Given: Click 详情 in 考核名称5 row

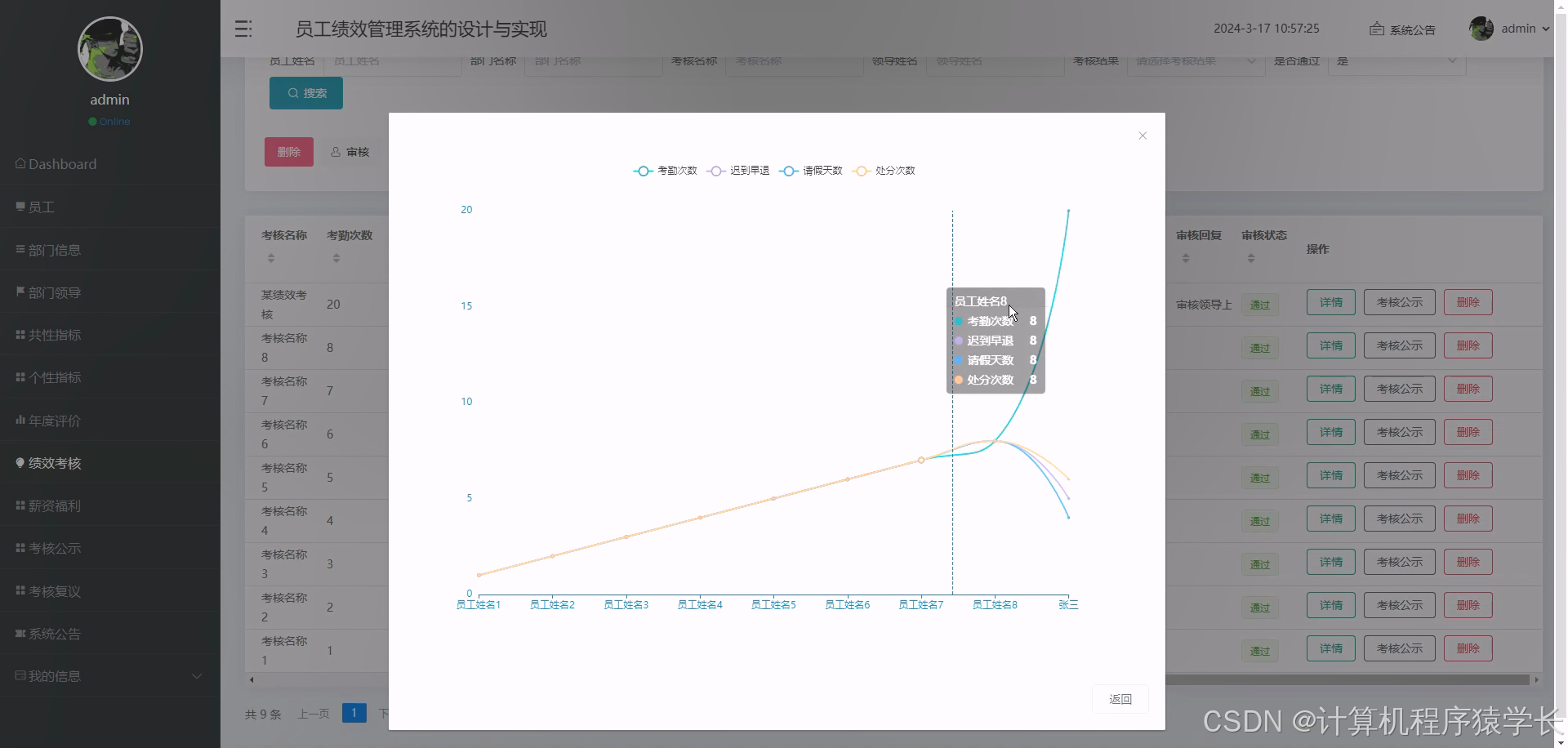Looking at the screenshot, I should pyautogui.click(x=1331, y=475).
